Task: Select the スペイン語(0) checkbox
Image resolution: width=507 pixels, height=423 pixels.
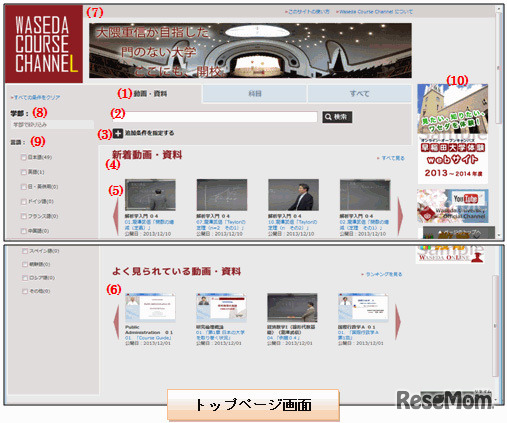Action: pos(24,251)
